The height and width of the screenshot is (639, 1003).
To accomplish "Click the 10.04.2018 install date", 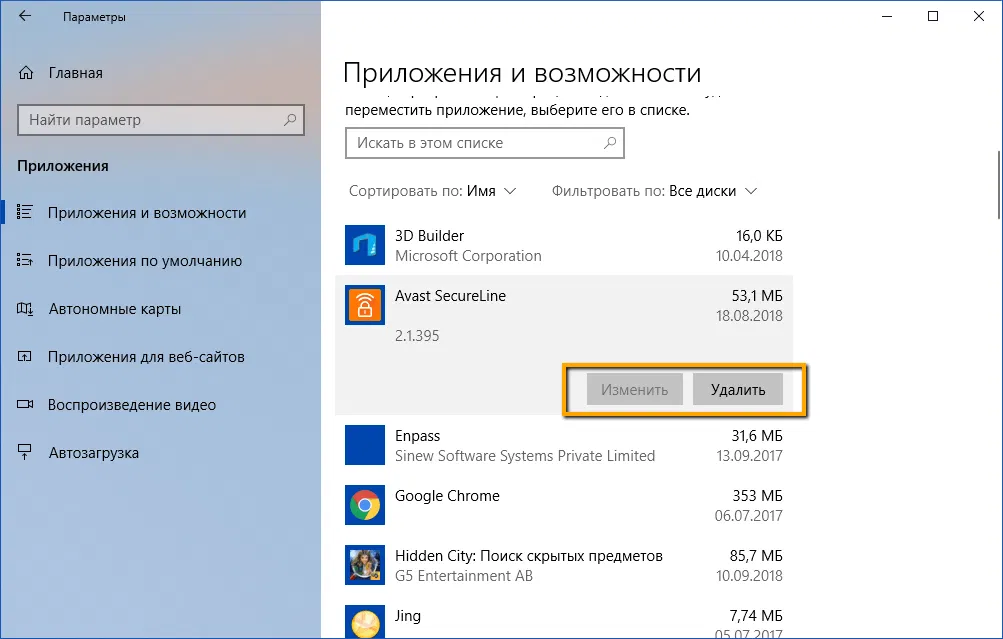I will 749,256.
